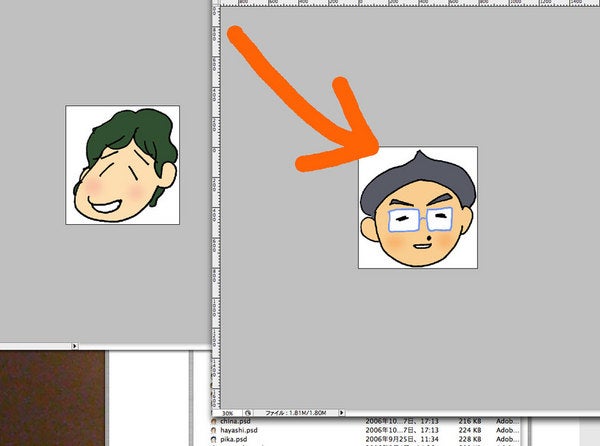Viewport: 600px width, 446px height.
Task: Click the green-haired face drawing
Action: [122, 165]
